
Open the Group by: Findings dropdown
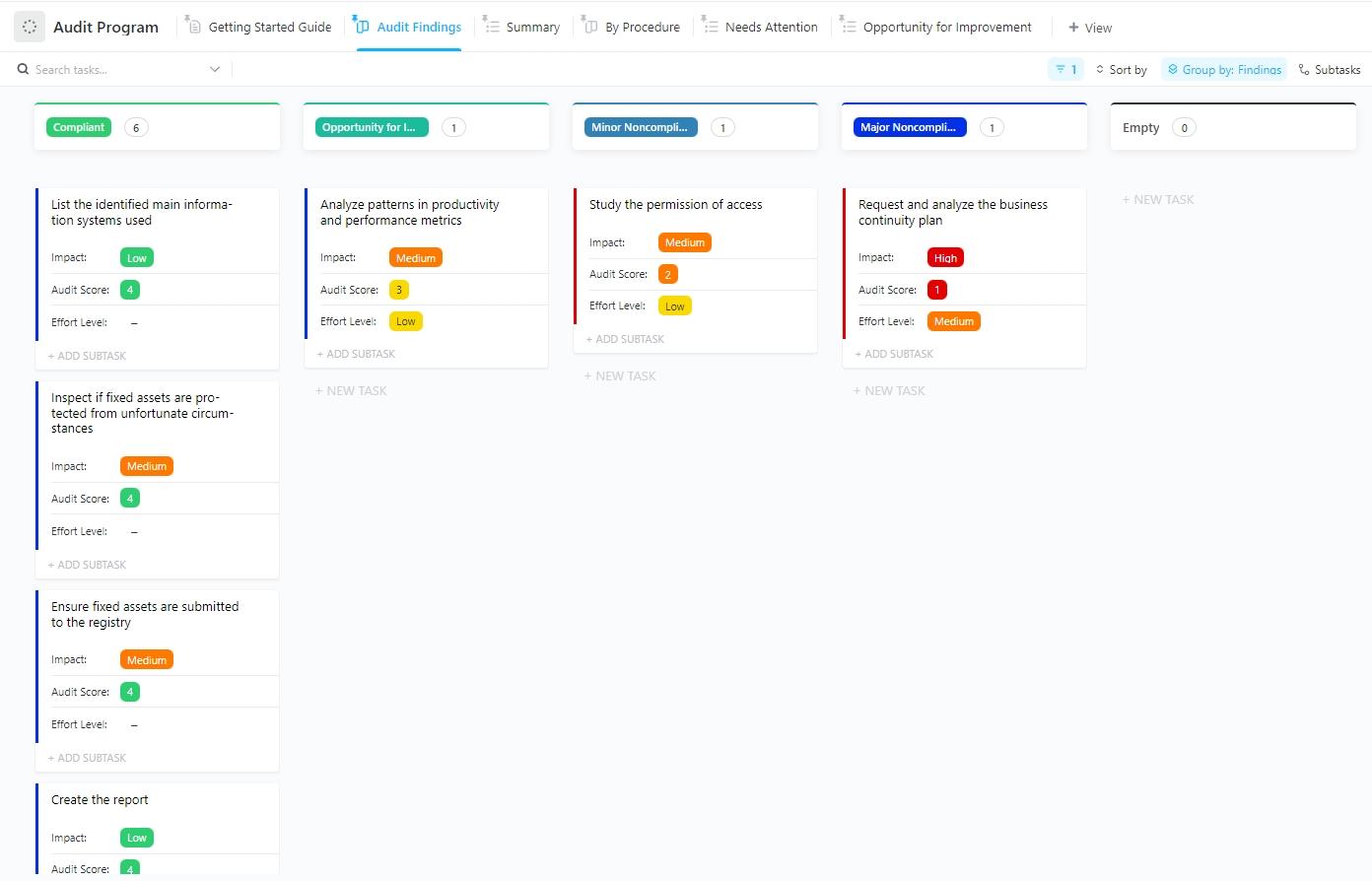tap(1224, 69)
